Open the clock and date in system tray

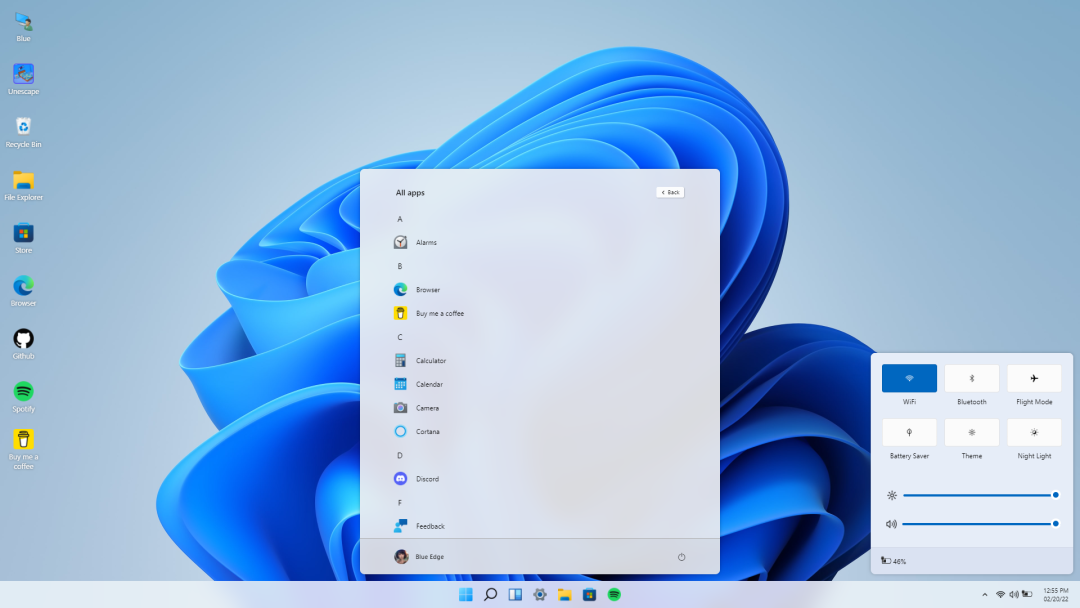[x=1057, y=593]
